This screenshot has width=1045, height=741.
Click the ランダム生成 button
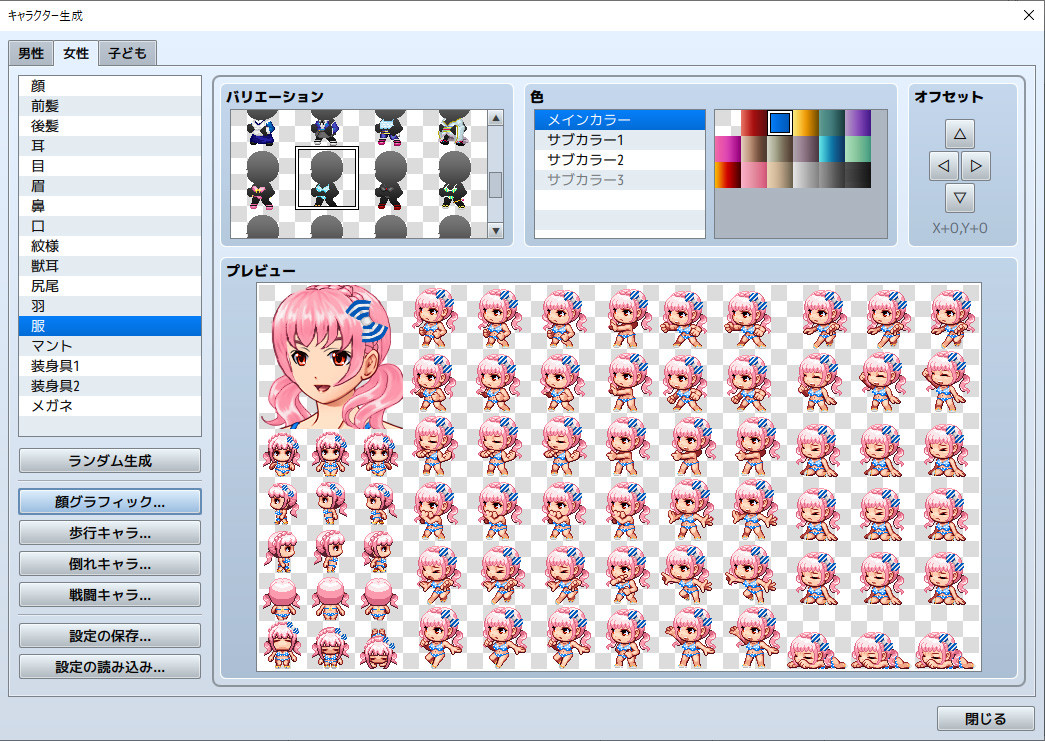[x=109, y=460]
